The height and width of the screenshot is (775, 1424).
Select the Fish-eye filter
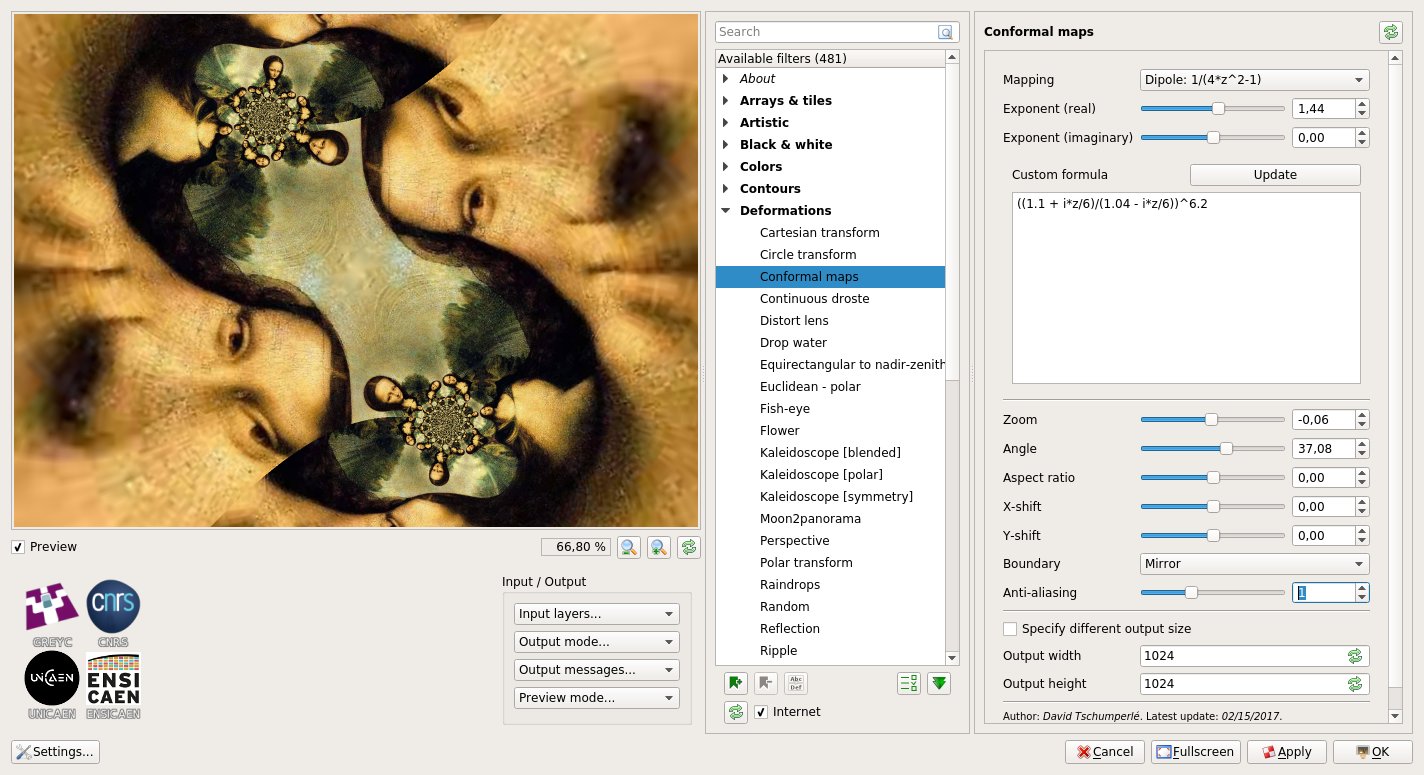coord(785,409)
